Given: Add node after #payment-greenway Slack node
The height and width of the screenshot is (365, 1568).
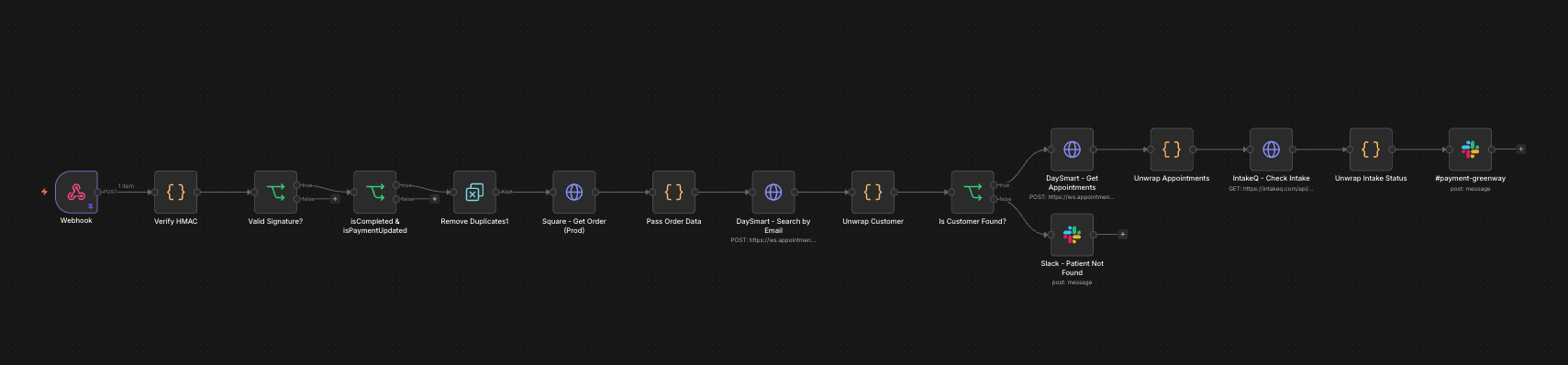Looking at the screenshot, I should pyautogui.click(x=1520, y=149).
